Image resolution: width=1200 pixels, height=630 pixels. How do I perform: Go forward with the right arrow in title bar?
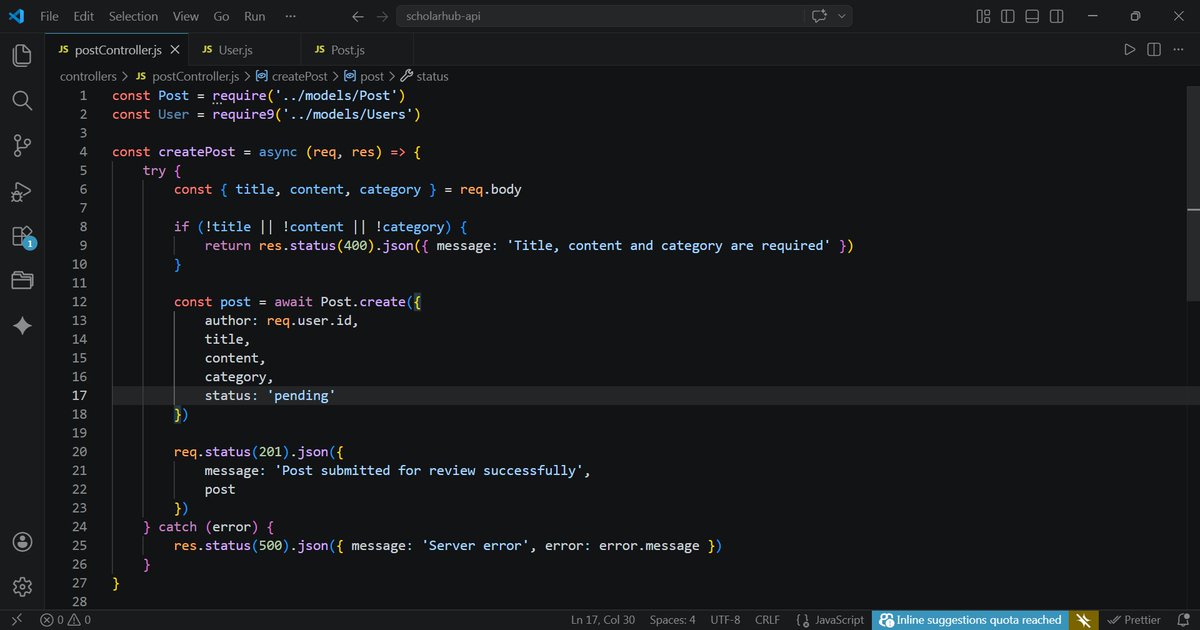[x=383, y=16]
